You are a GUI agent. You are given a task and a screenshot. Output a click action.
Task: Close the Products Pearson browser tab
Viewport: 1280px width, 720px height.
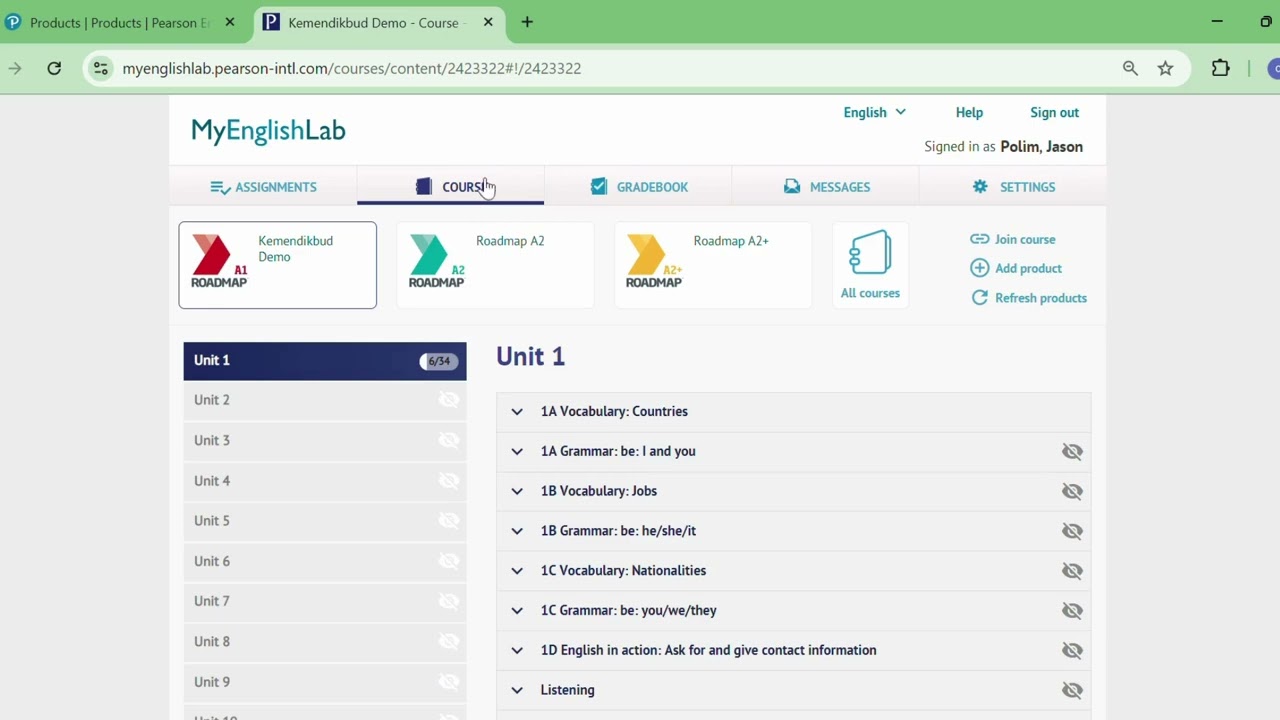click(229, 22)
